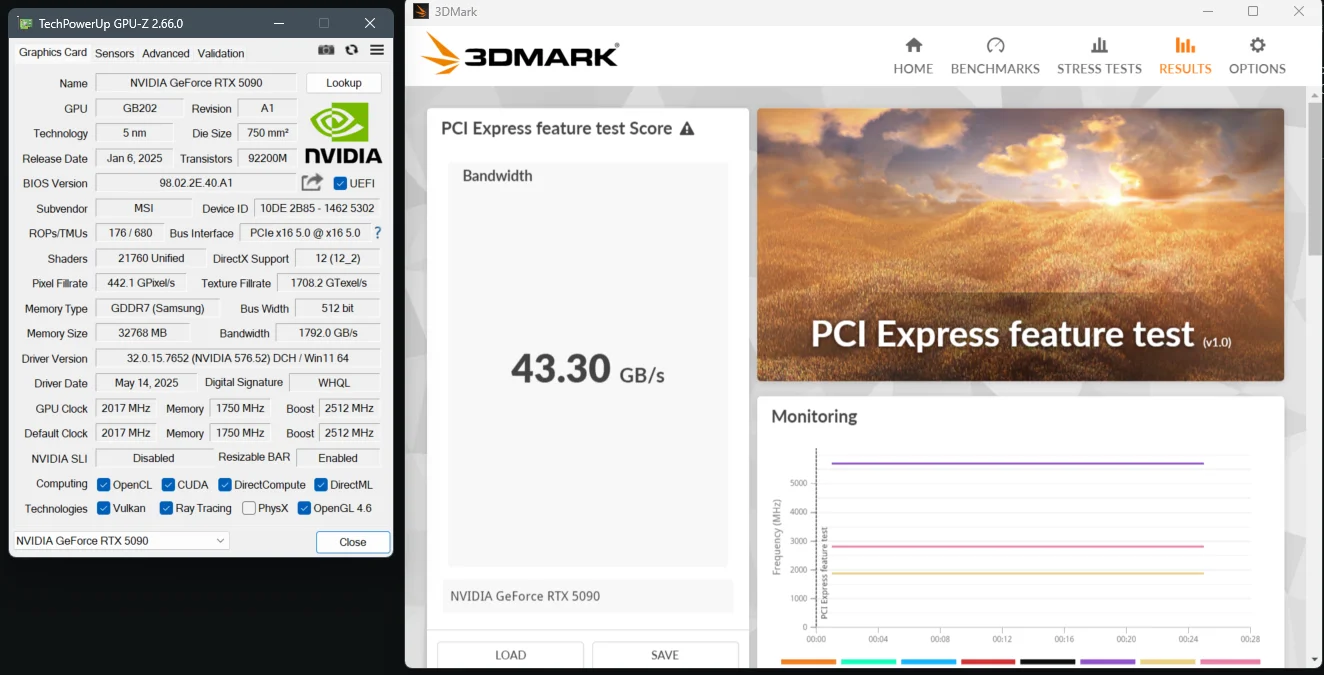Click the Lookup button in GPU-Z
Viewport: 1324px width, 675px height.
[x=344, y=83]
